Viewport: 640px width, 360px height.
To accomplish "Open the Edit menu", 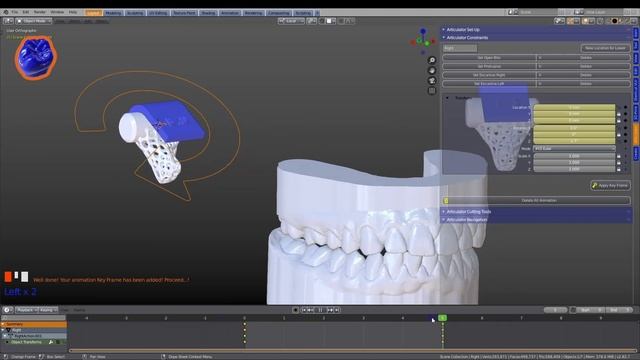I will (26, 12).
